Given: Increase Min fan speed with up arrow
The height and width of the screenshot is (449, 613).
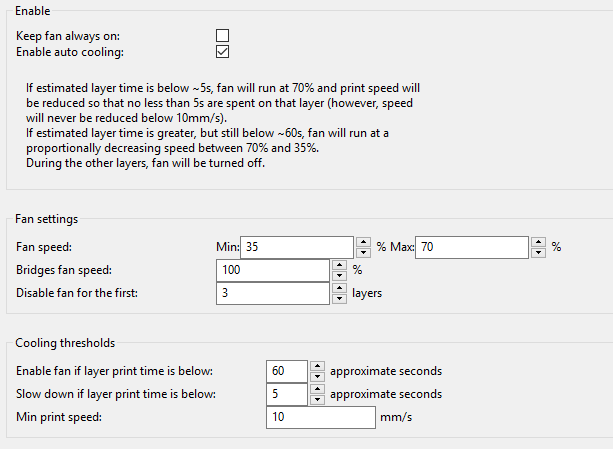Looking at the screenshot, I should pos(364,242).
